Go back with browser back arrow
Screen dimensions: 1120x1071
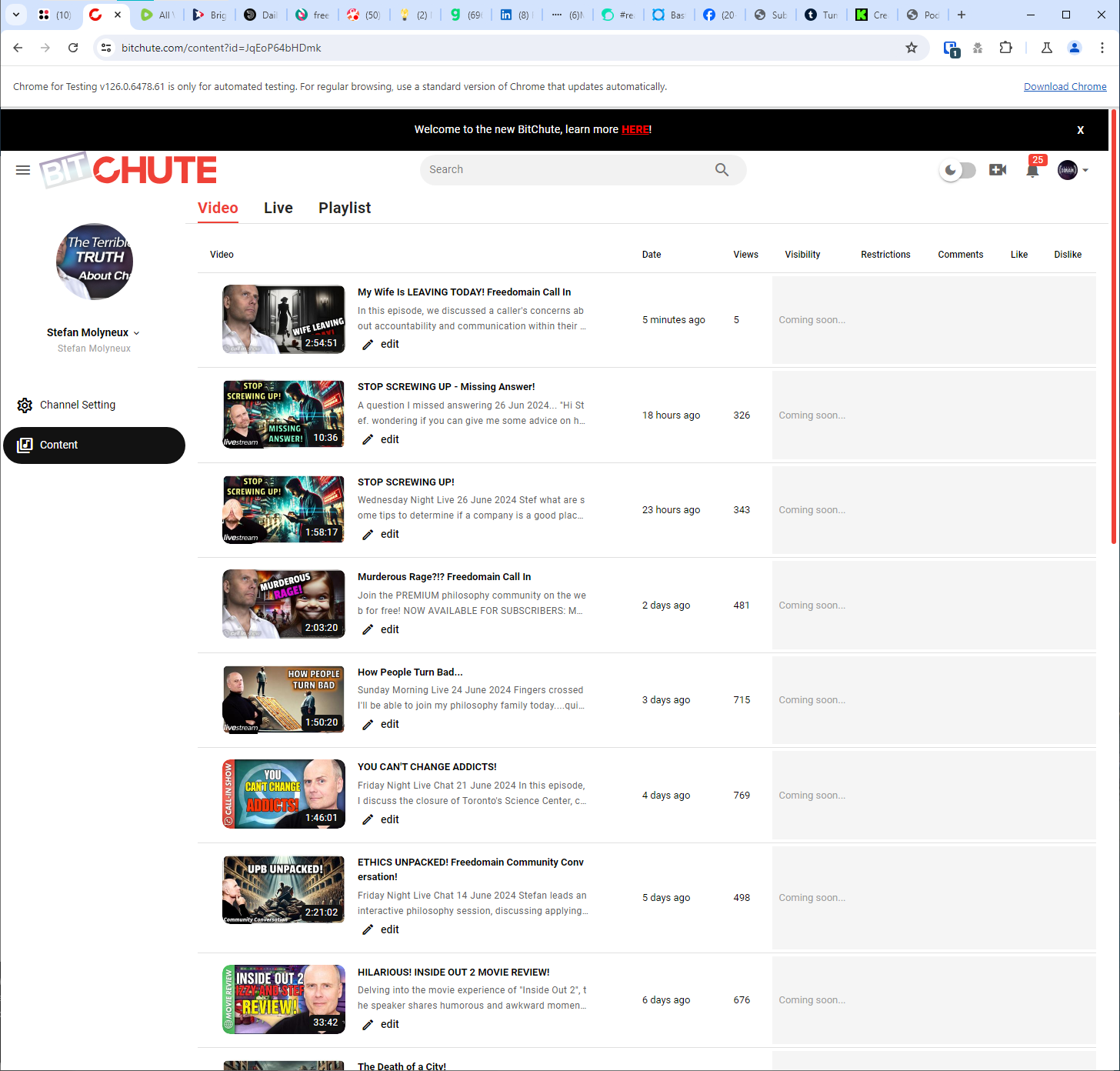(18, 48)
